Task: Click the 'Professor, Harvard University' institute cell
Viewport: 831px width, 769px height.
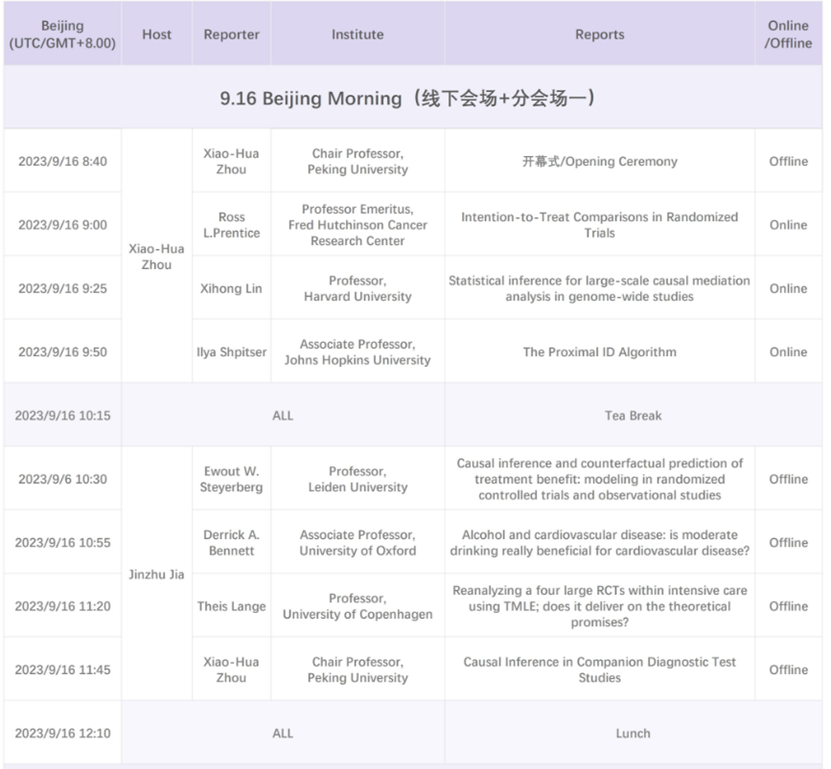Action: click(x=357, y=289)
